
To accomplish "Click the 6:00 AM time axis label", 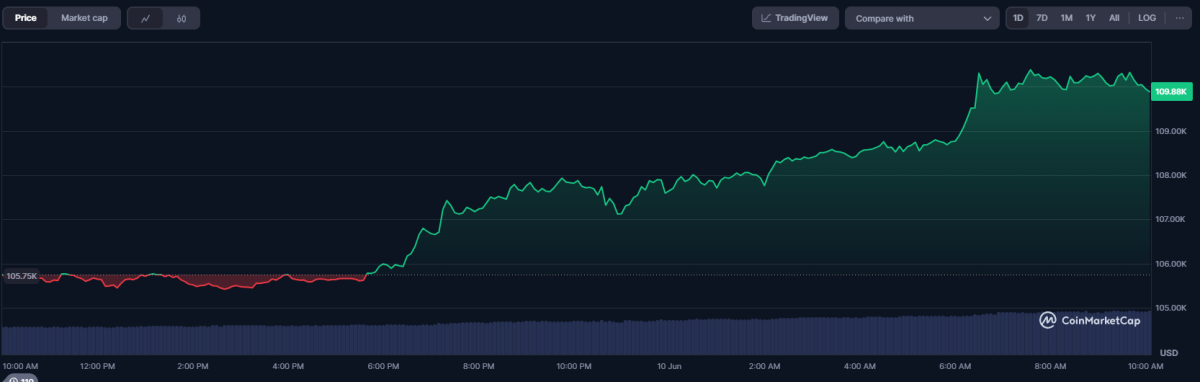I will tap(956, 366).
